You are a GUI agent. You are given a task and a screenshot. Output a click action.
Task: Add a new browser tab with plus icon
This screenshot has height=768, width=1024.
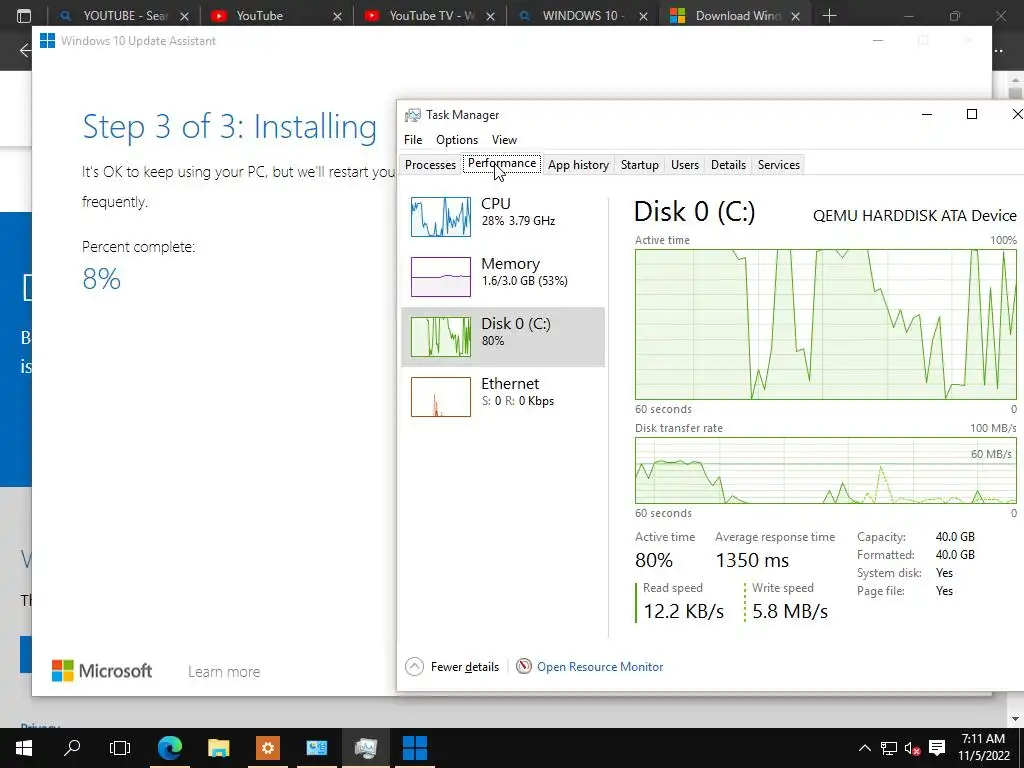829,16
